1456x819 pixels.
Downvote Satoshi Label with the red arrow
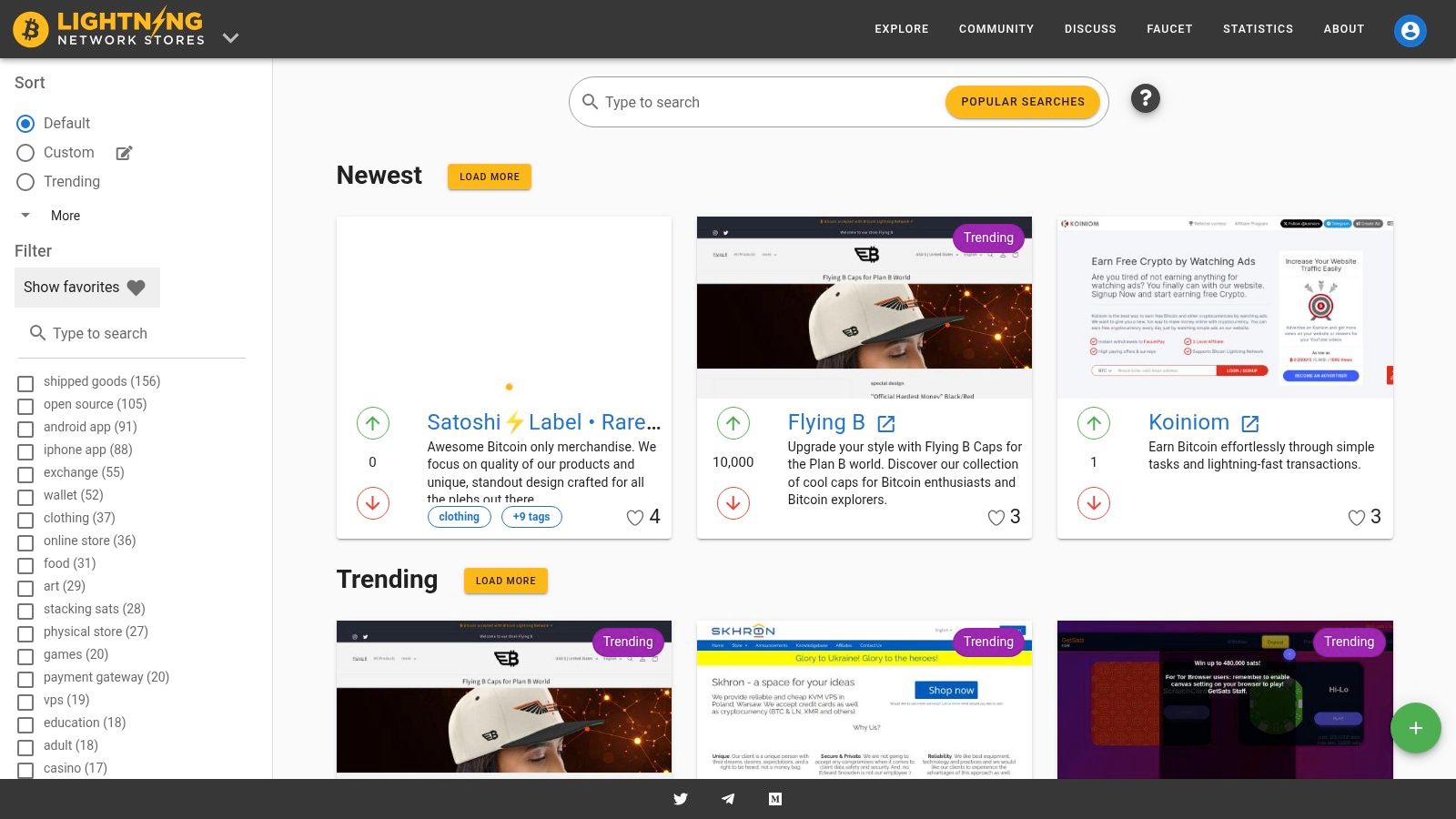[x=373, y=502]
